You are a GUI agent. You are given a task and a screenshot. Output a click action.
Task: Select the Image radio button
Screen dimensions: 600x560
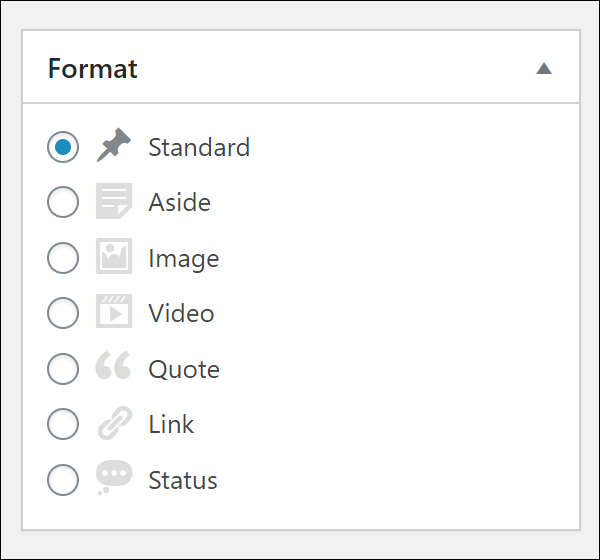(63, 258)
